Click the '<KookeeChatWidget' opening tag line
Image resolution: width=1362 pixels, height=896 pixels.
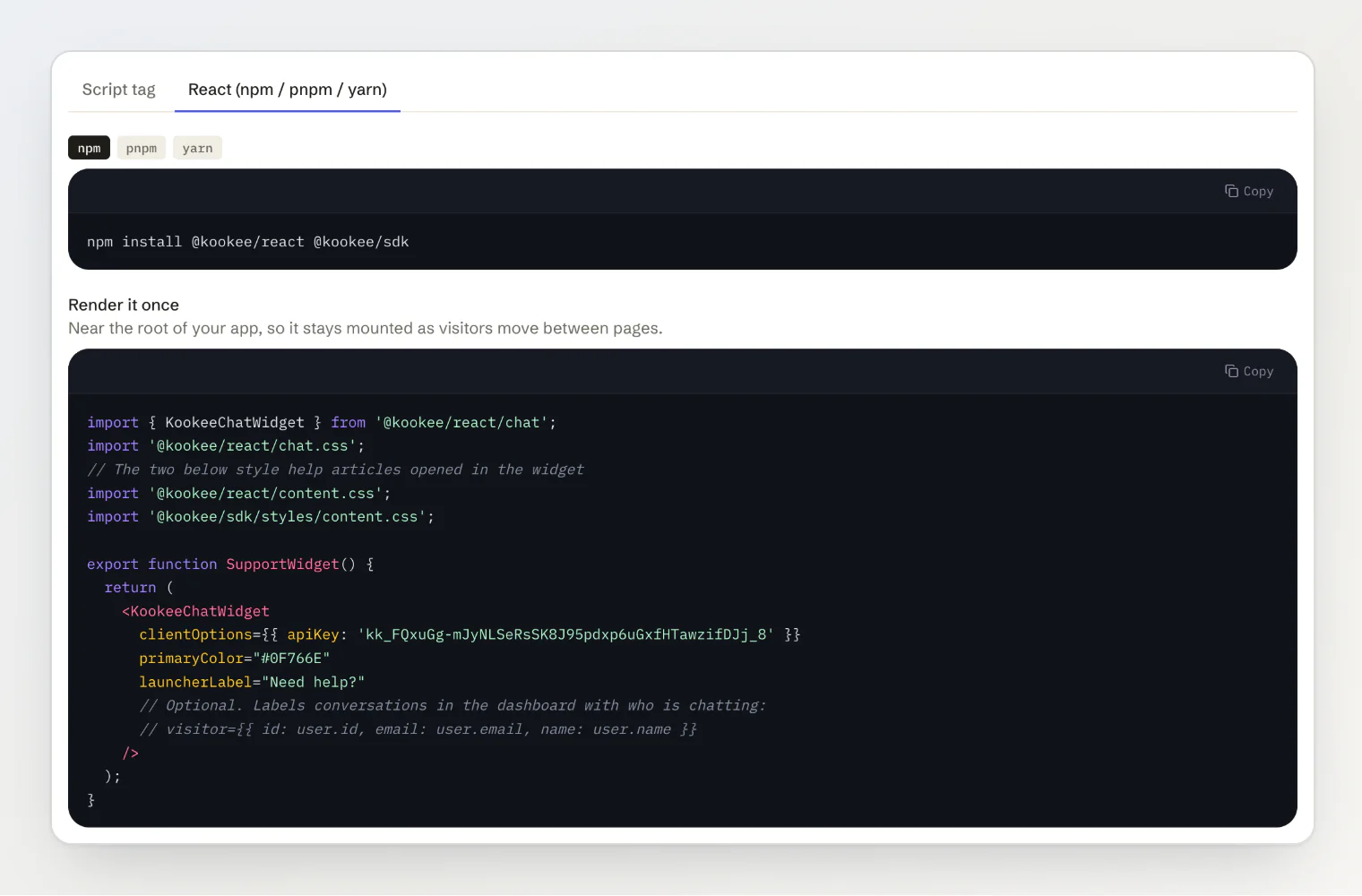[x=195, y=611]
